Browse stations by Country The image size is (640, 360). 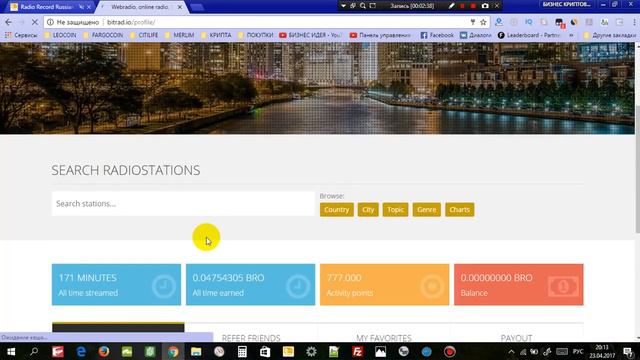(337, 209)
